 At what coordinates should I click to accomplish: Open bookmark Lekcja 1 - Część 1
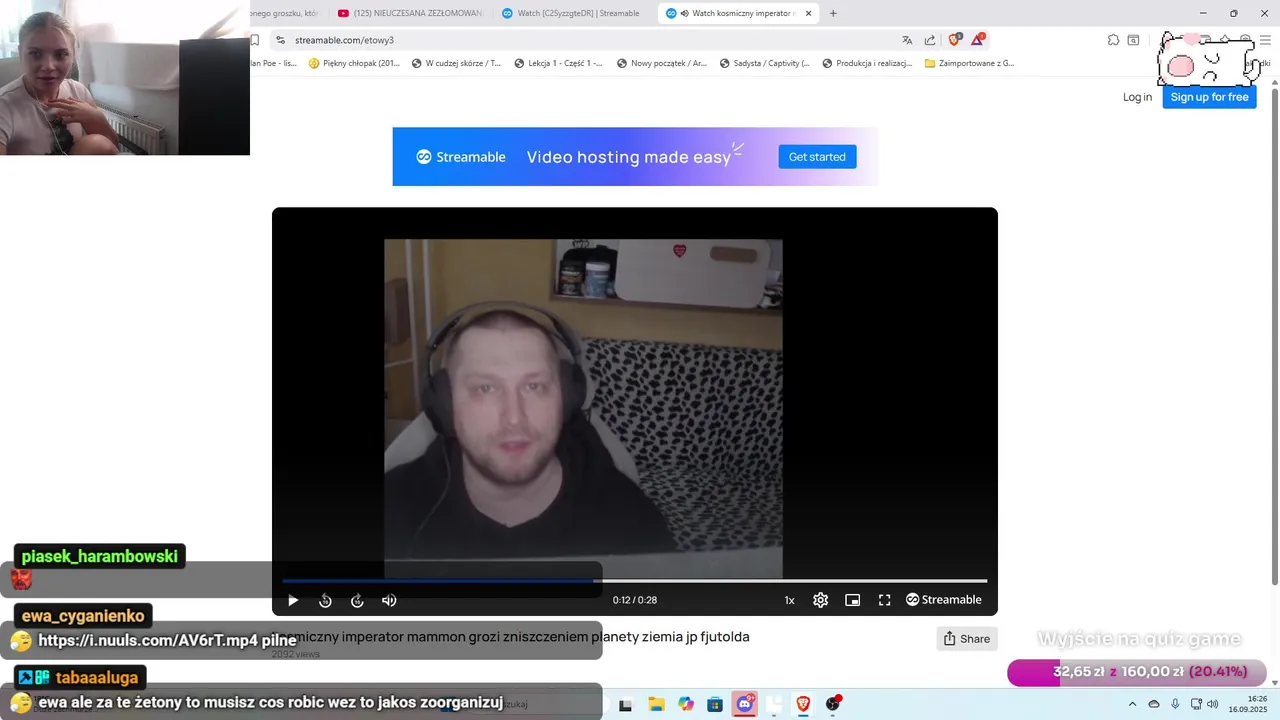[558, 63]
